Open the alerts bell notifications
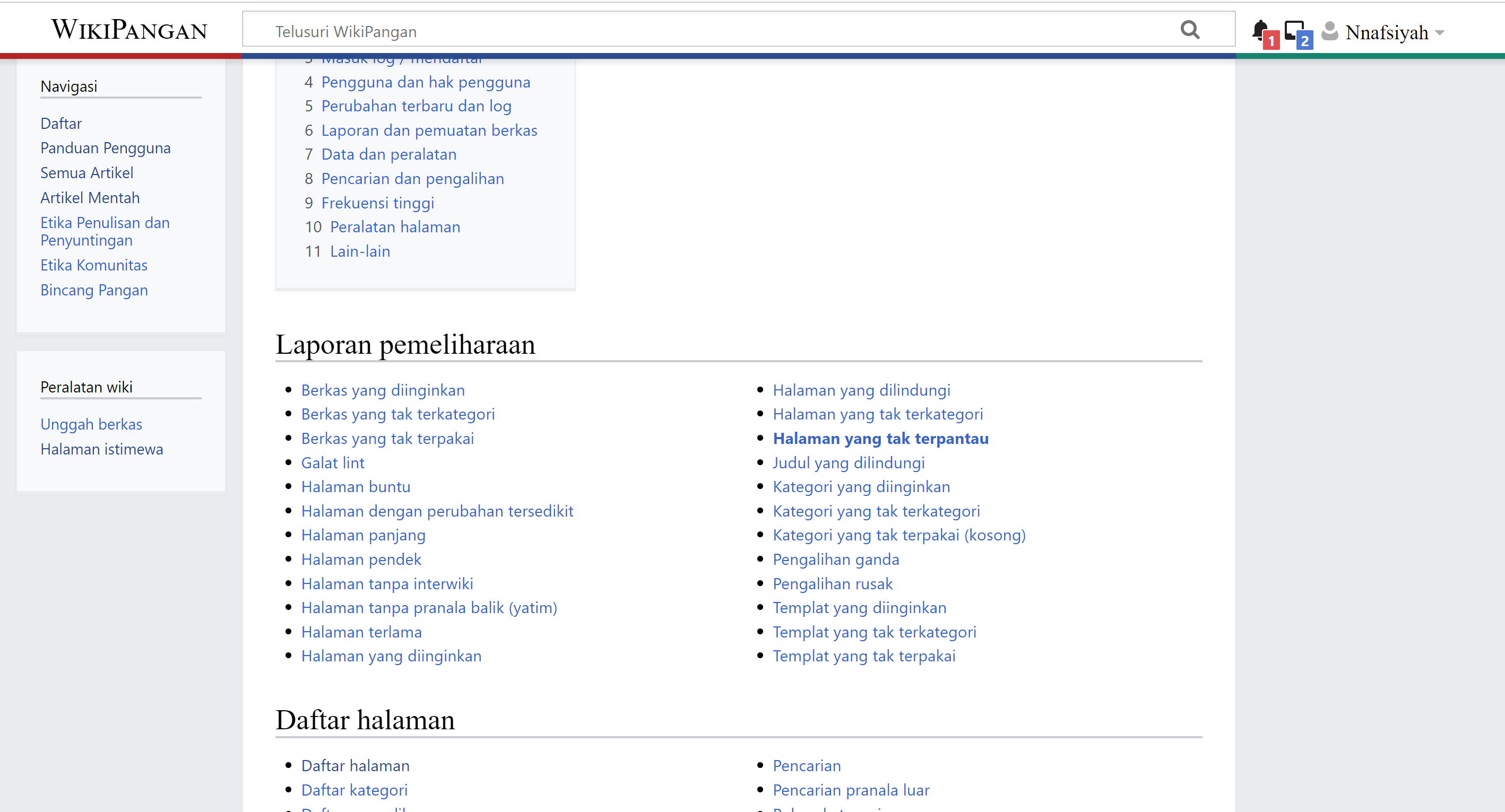The image size is (1505, 812). 1260,30
